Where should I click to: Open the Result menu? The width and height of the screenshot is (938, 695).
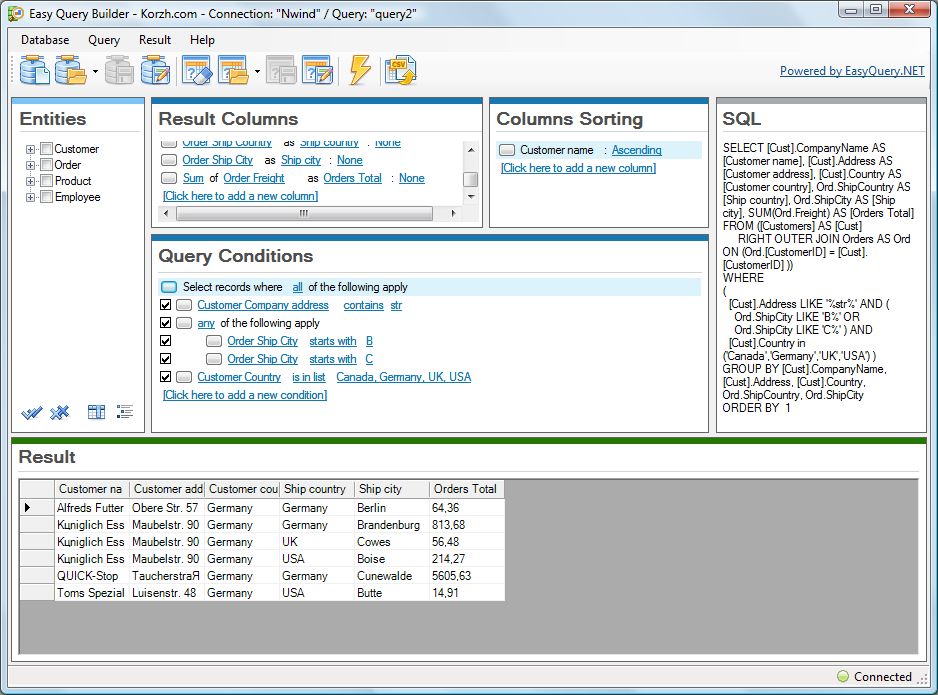(155, 40)
